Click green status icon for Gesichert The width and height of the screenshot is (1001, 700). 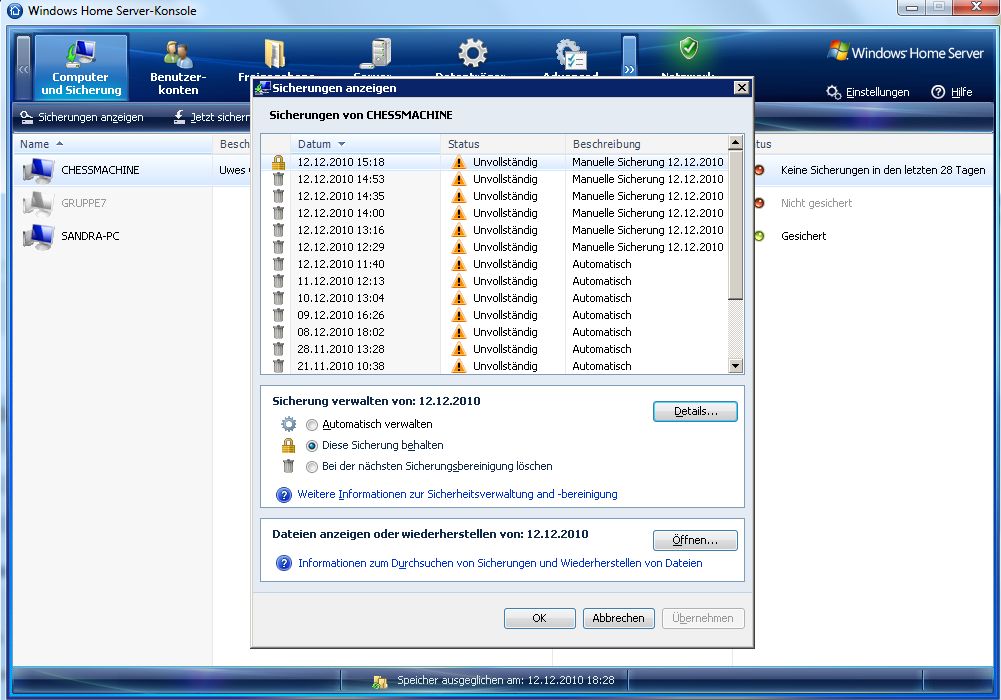click(x=760, y=236)
